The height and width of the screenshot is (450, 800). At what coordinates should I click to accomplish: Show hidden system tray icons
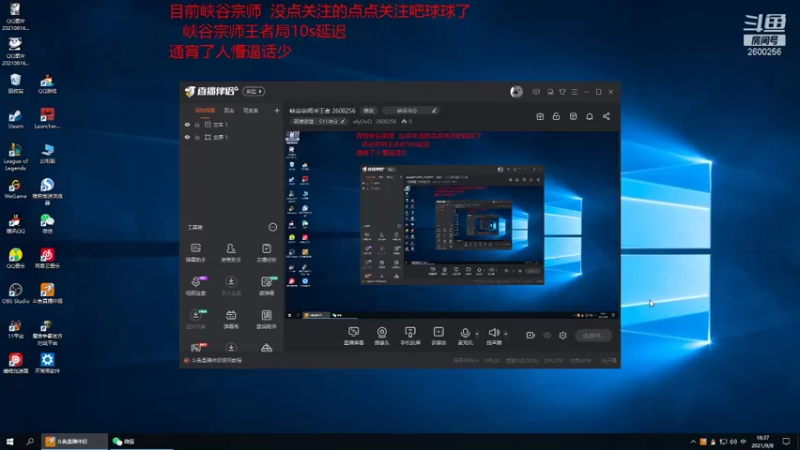pyautogui.click(x=693, y=442)
